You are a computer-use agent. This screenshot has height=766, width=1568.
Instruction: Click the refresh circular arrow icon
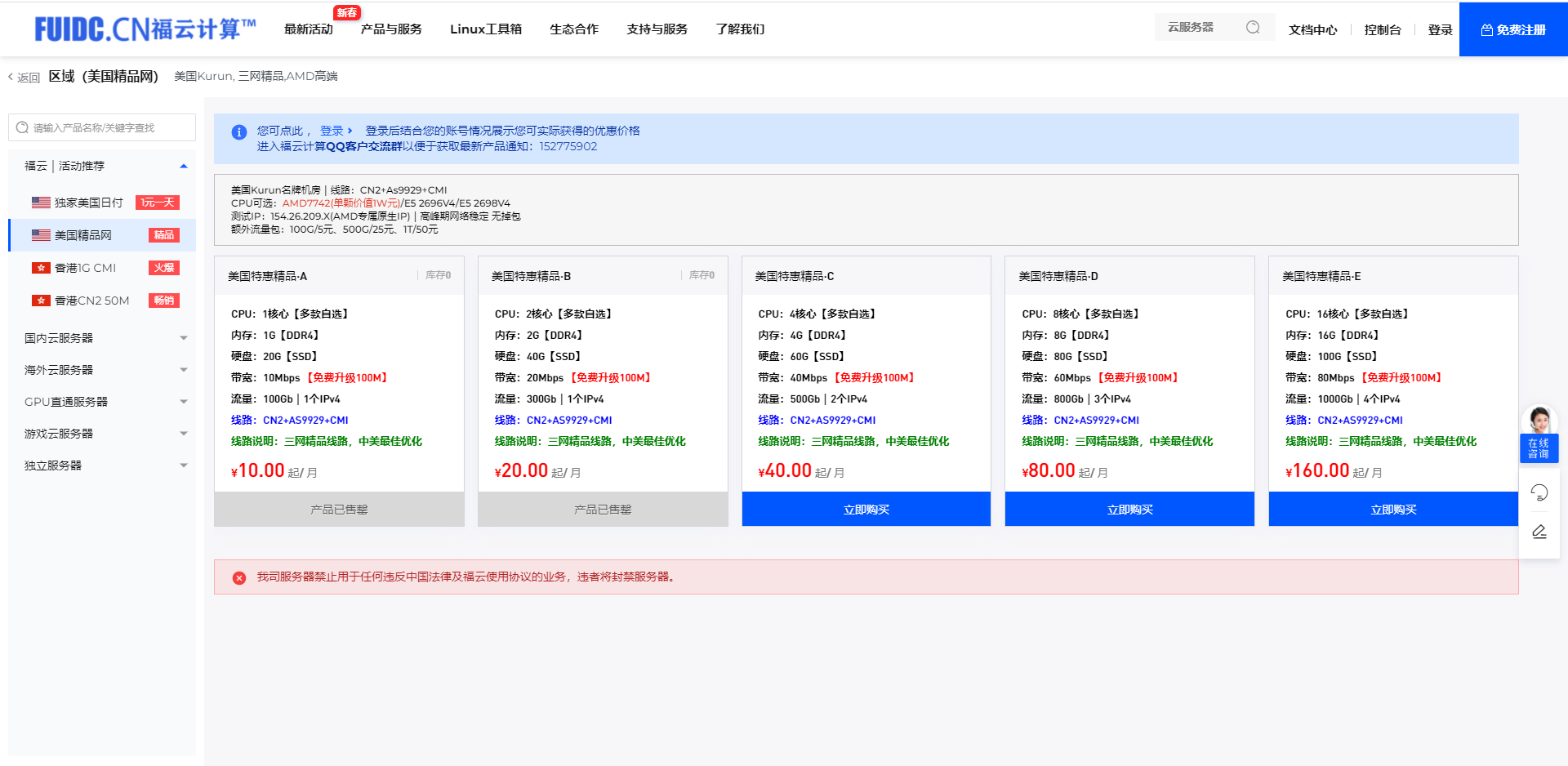pyautogui.click(x=1539, y=492)
